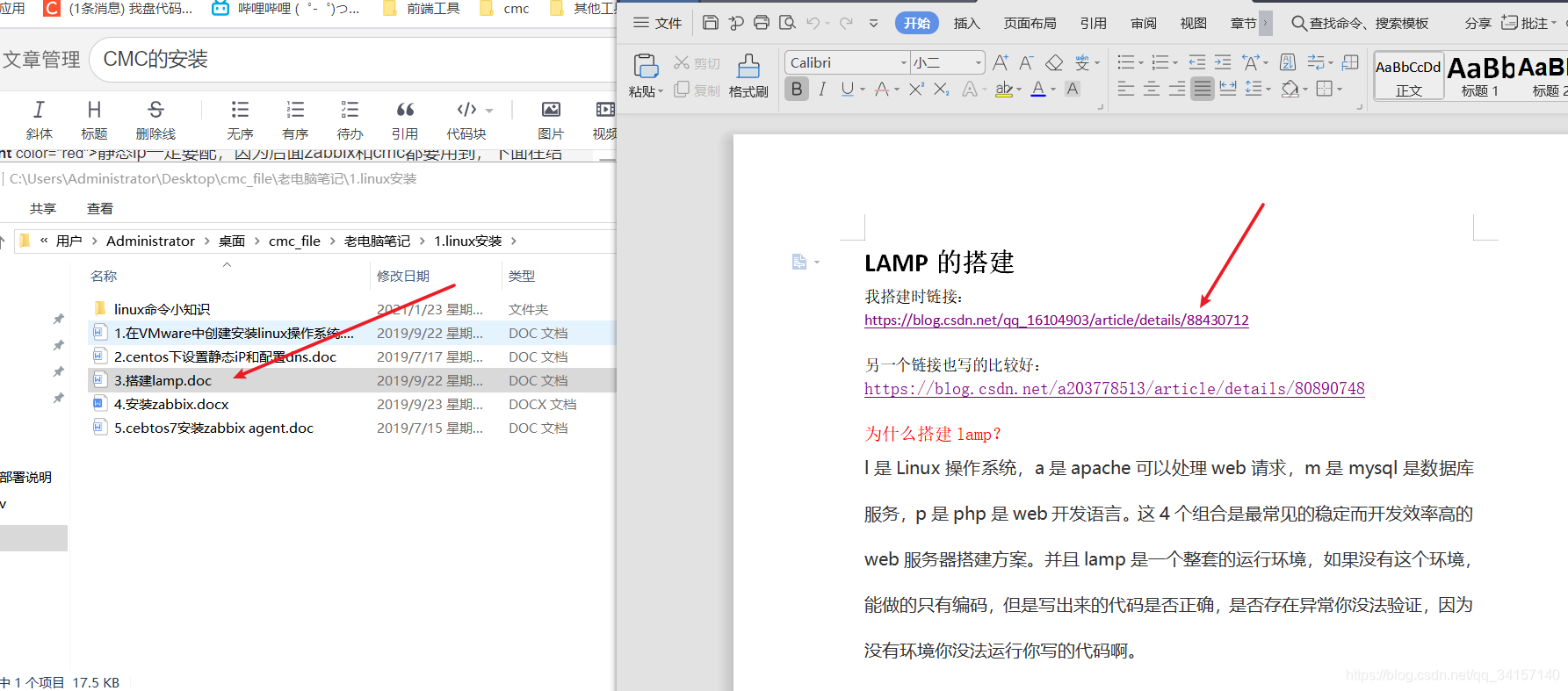Screen dimensions: 1568x691
Task: Toggle Italic formatting in WPS ribbon
Action: pos(822,89)
